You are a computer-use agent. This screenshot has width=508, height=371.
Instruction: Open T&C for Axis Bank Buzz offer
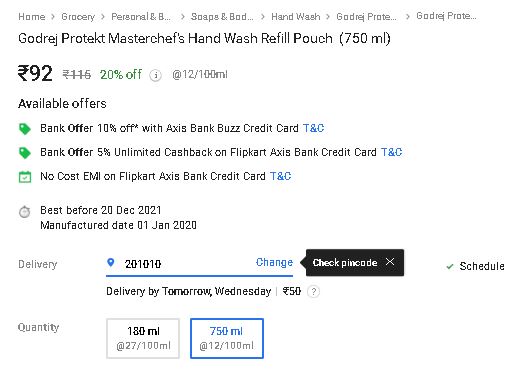coord(313,128)
